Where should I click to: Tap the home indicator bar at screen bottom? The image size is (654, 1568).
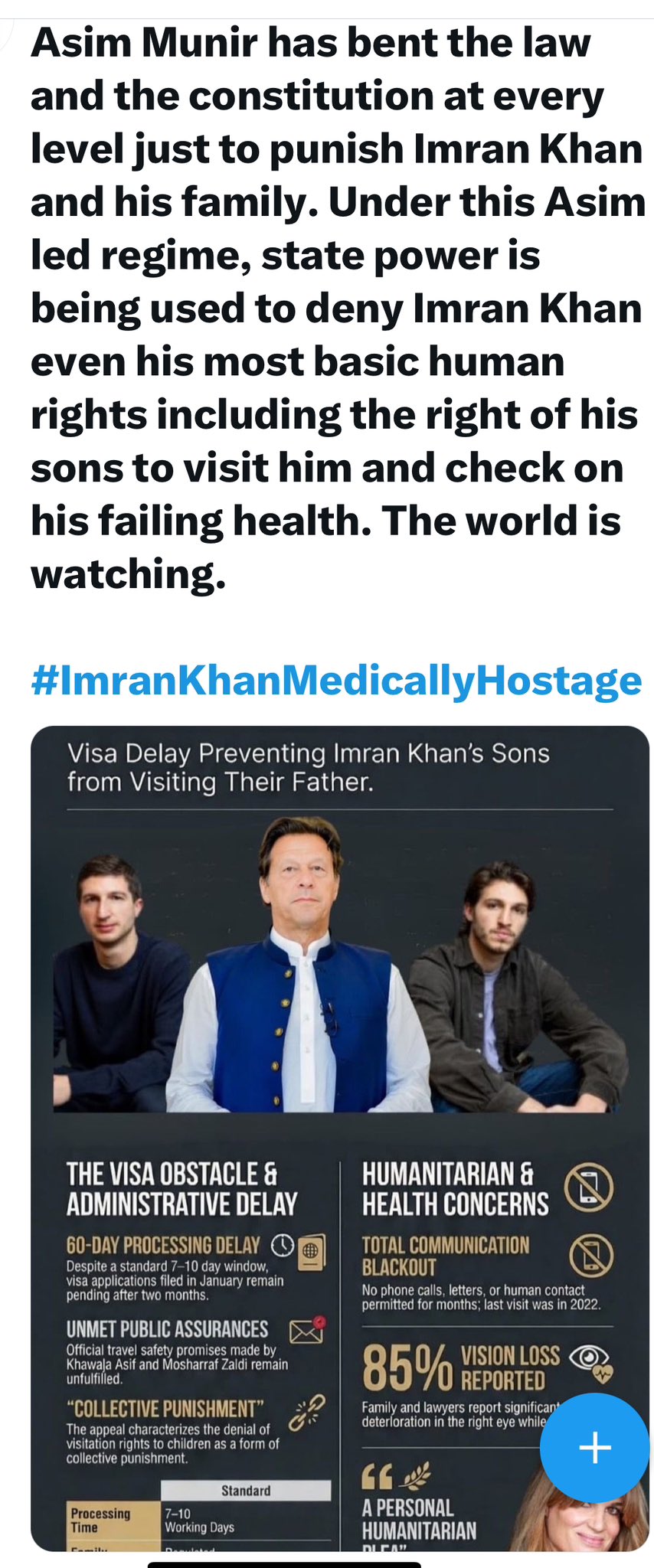point(284,1564)
